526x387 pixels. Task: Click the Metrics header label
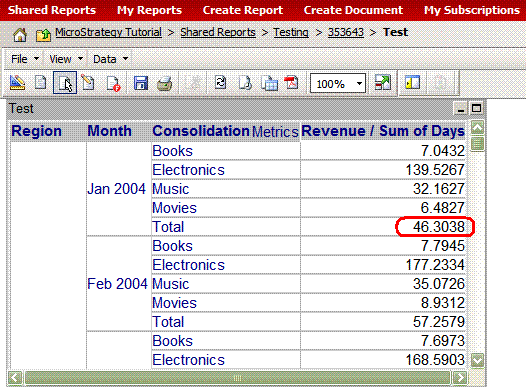tap(275, 131)
